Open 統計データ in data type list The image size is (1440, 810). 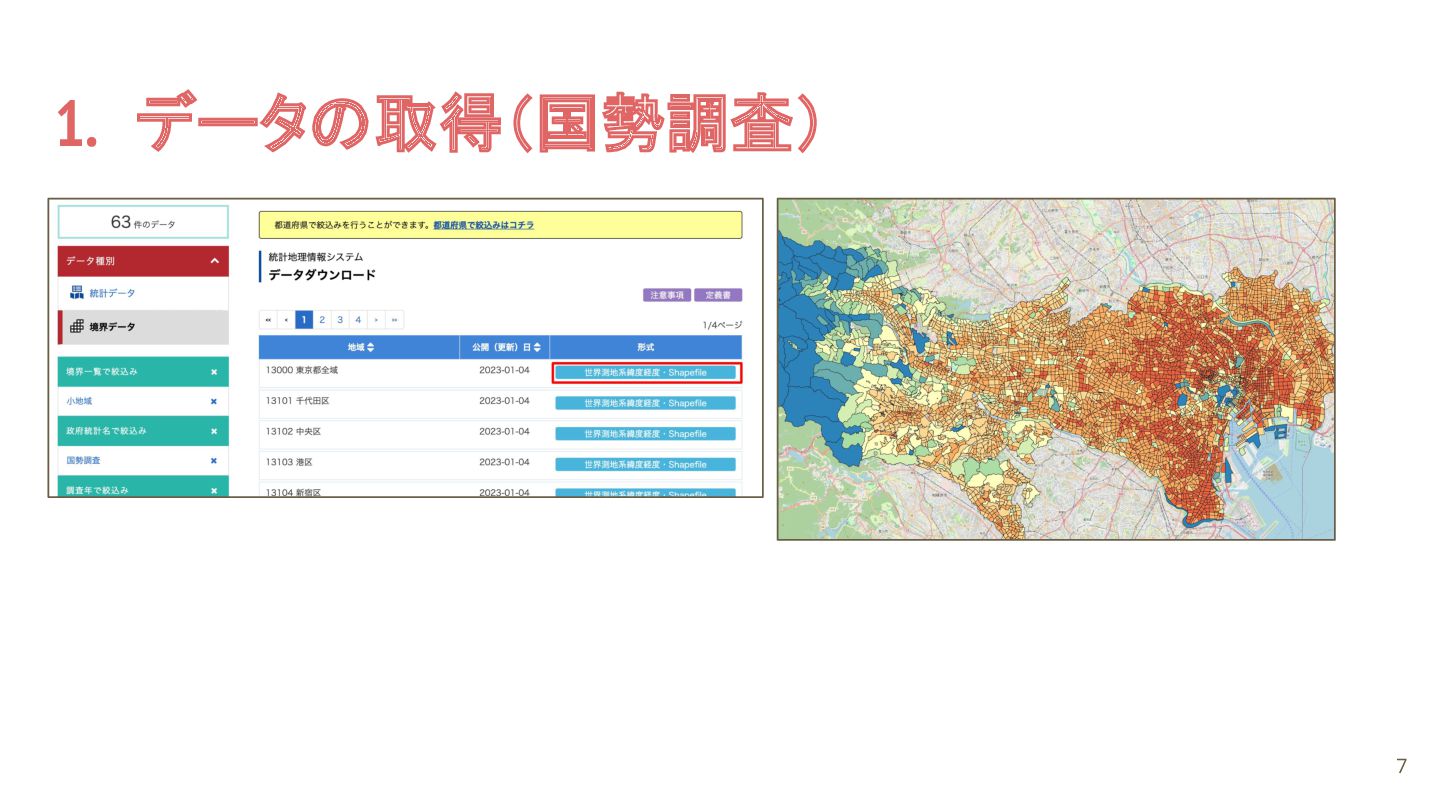(112, 293)
